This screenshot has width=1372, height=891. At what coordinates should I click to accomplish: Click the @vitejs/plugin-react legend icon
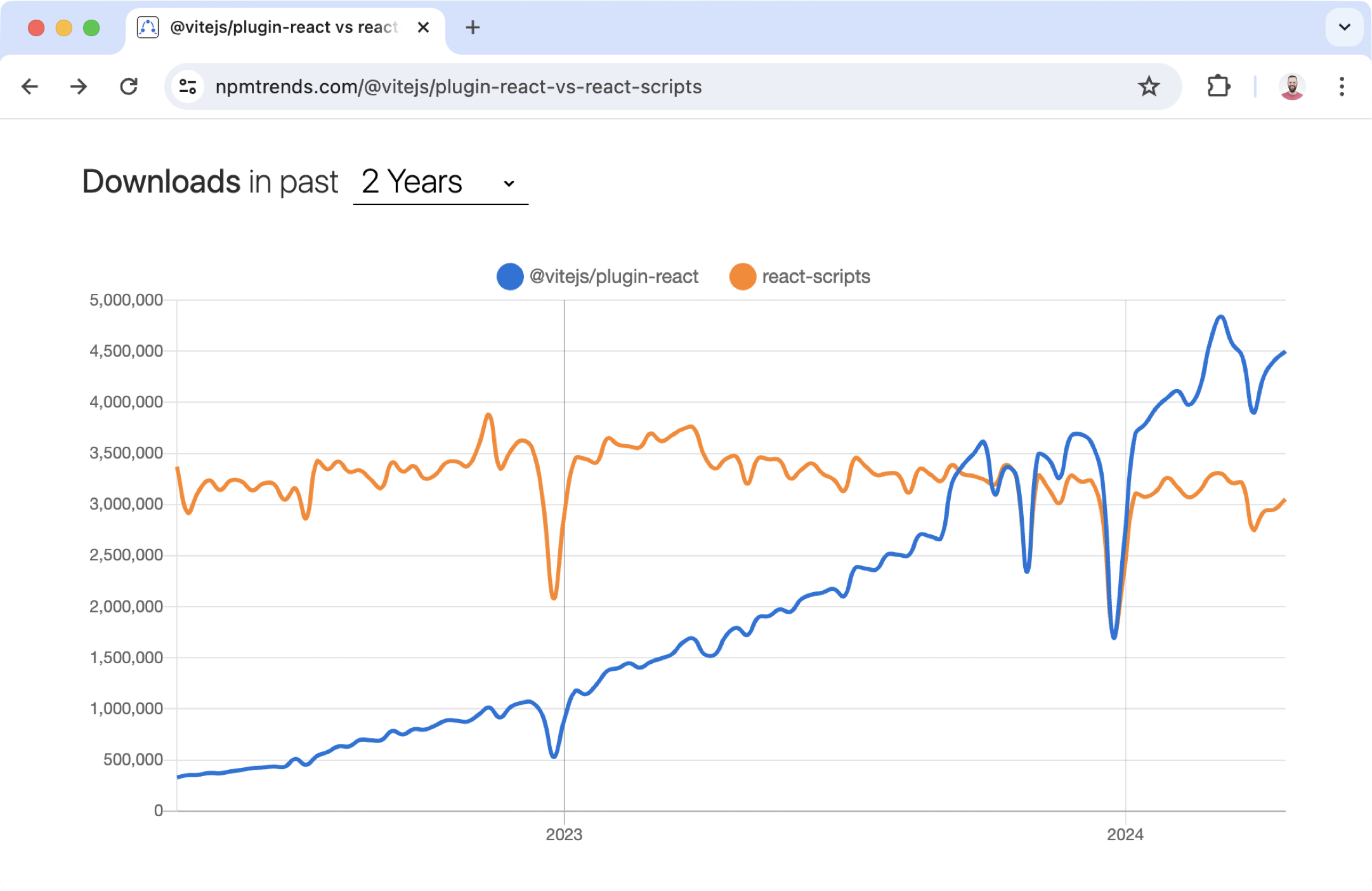tap(509, 277)
